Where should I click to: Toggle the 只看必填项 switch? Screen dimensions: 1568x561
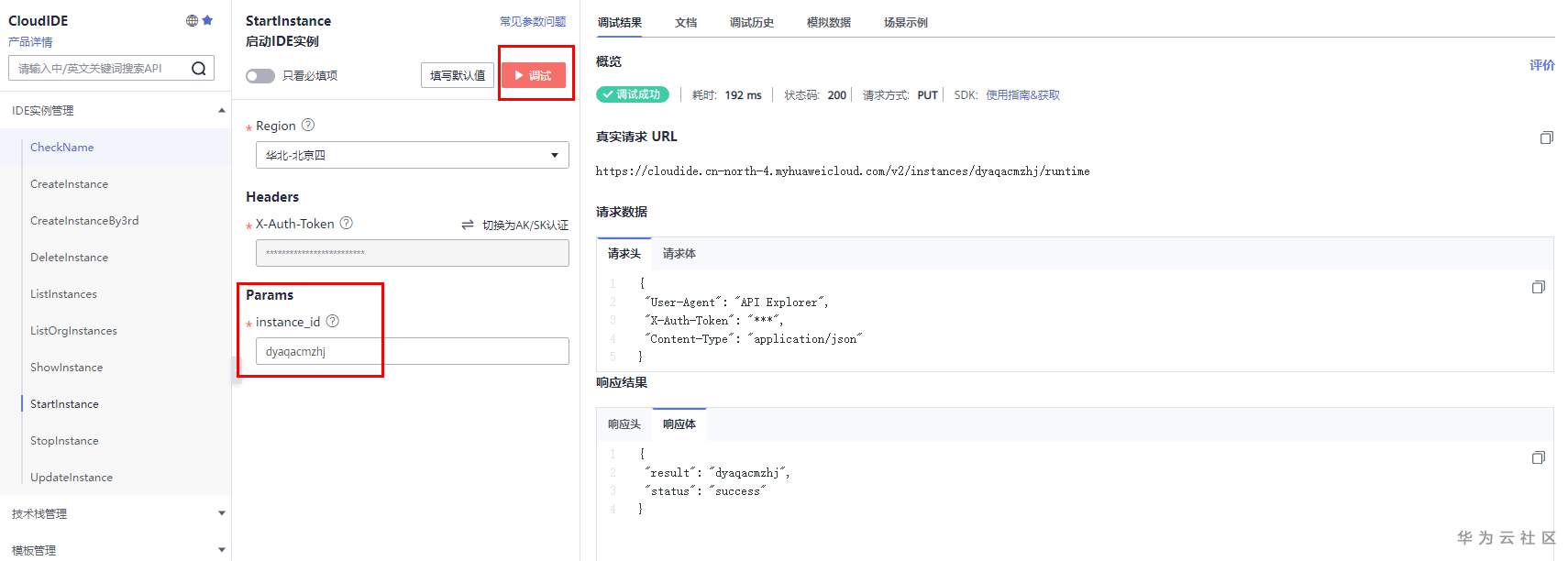(x=260, y=76)
